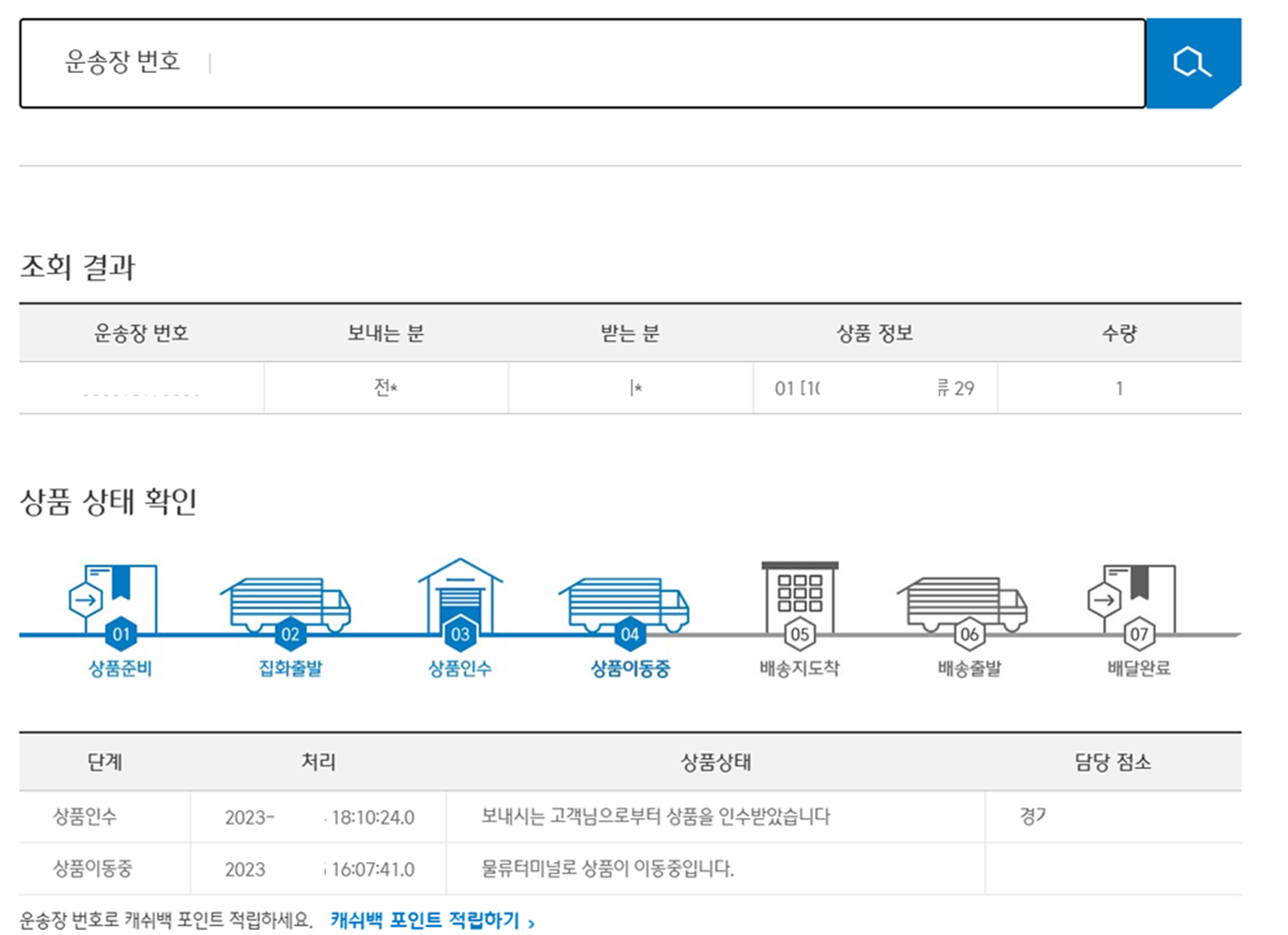Open the 캐쉬백 포인트 적립하기 link
This screenshot has width=1288, height=935.
[425, 920]
